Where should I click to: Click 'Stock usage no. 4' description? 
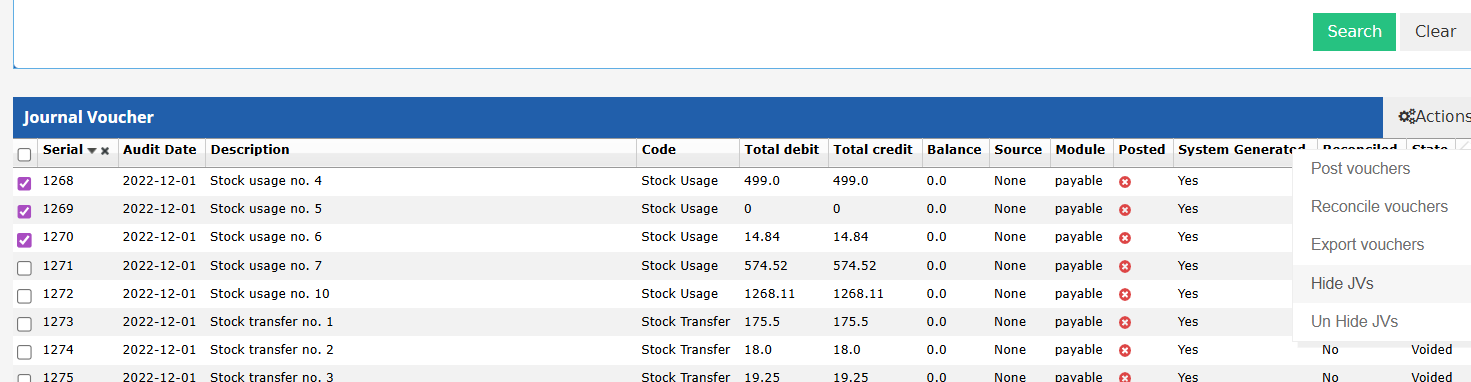tap(266, 181)
